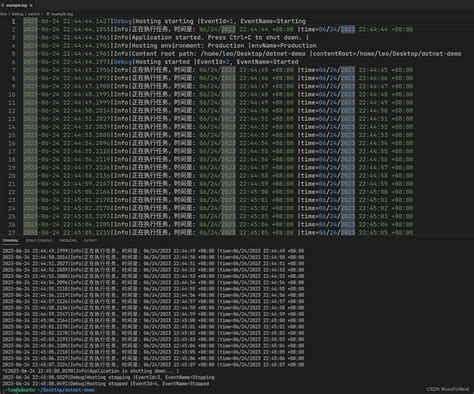The width and height of the screenshot is (474, 394).
Task: Click the terminal prompt ~/Desktop/dotnet-demo
Action: click(66, 390)
